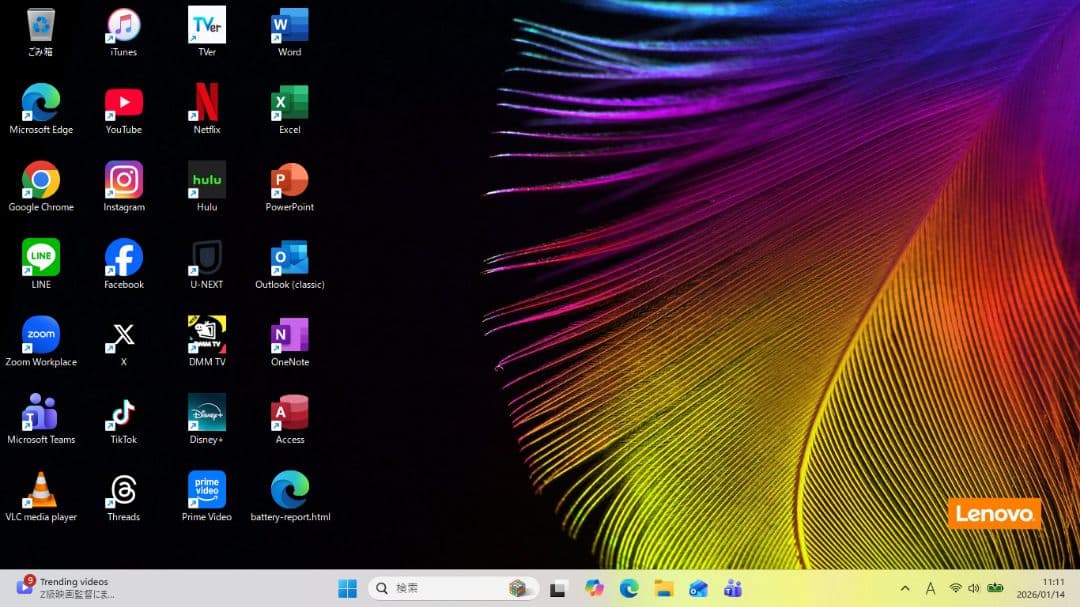Image resolution: width=1080 pixels, height=607 pixels.
Task: Mute audio via the speaker tray icon
Action: pyautogui.click(x=973, y=588)
